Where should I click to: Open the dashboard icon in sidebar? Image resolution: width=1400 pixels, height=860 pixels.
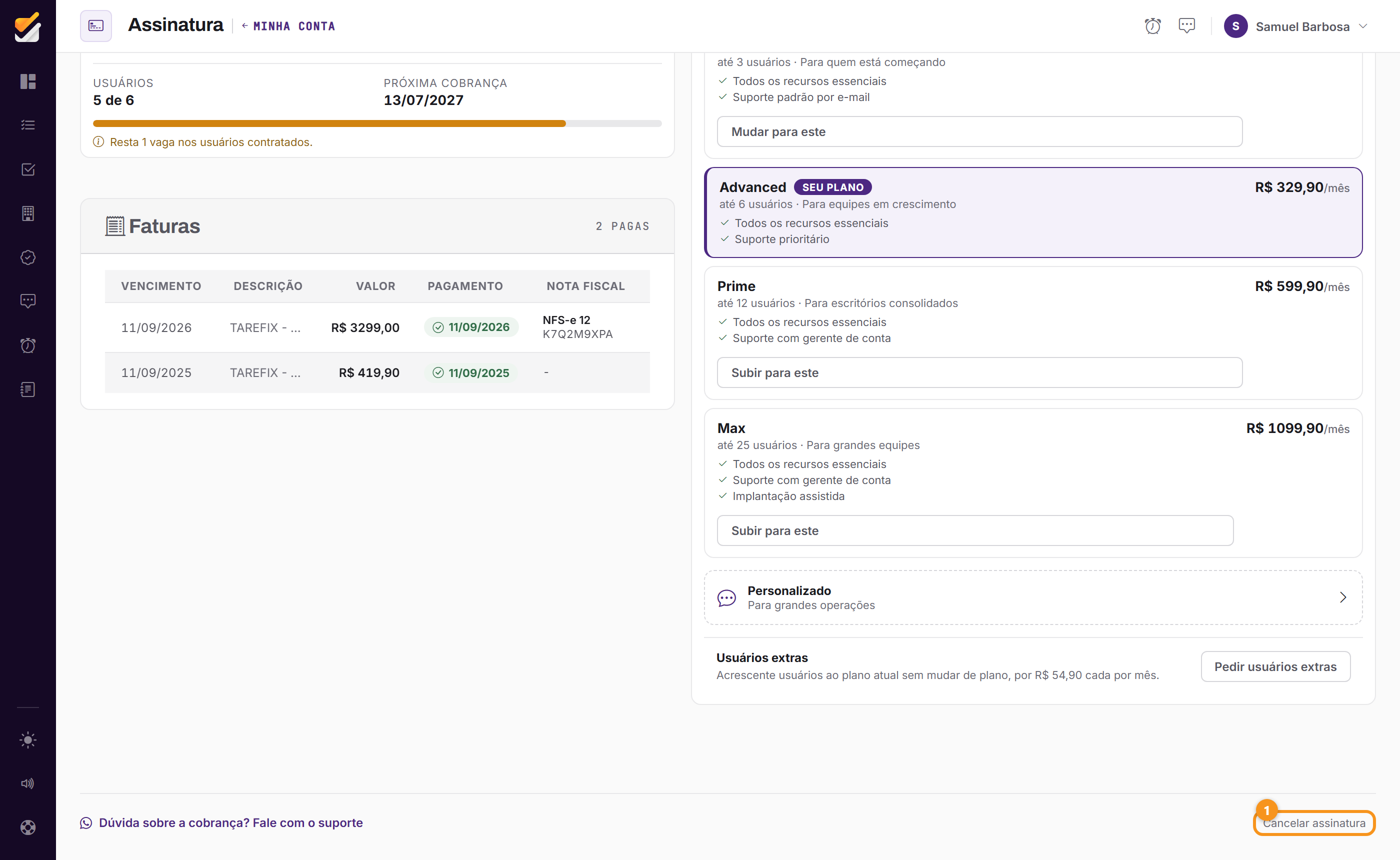(x=28, y=81)
